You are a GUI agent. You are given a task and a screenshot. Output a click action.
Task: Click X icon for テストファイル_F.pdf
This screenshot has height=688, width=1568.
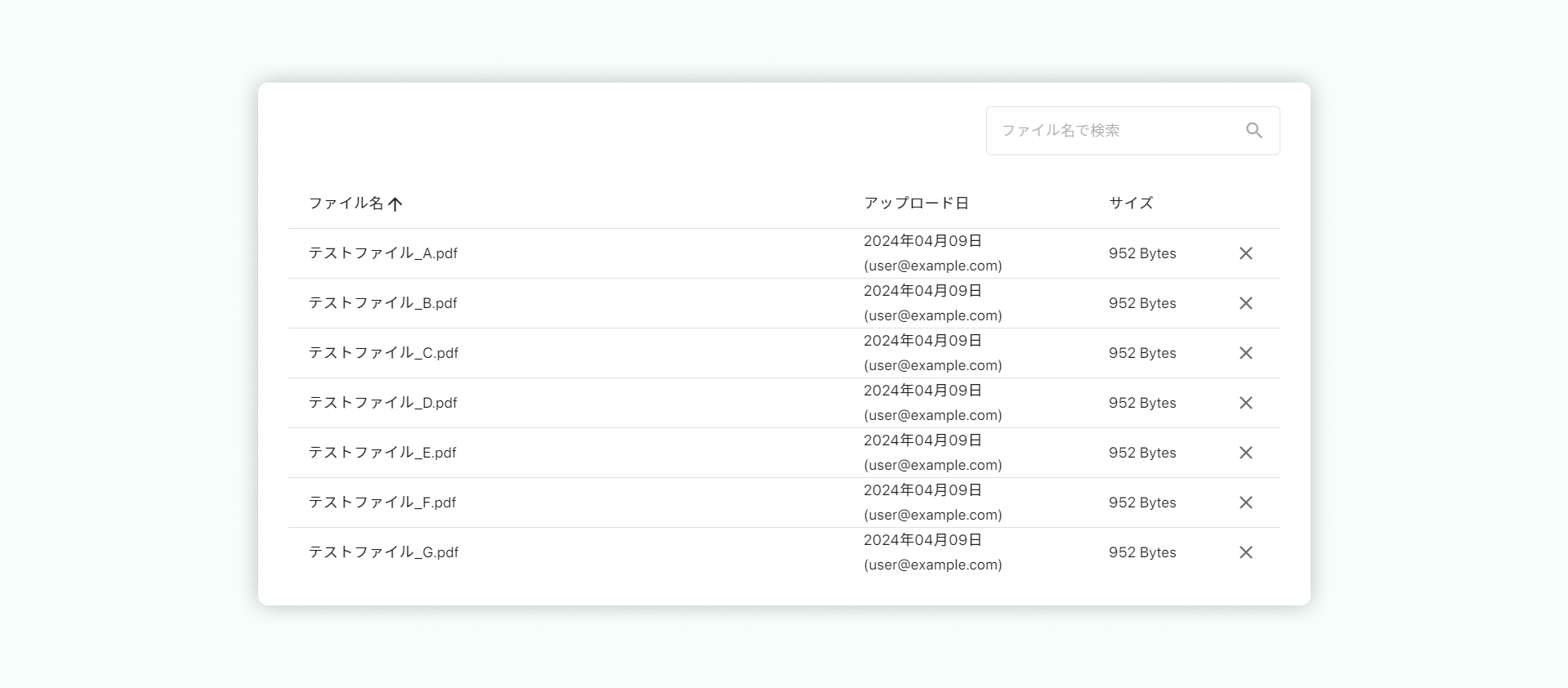tap(1246, 503)
